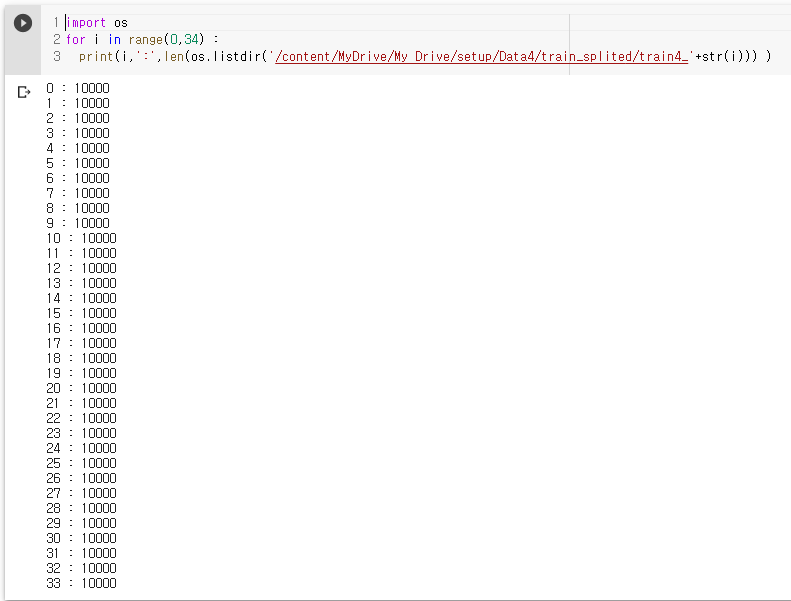Image resolution: width=791 pixels, height=601 pixels.
Task: Click the output row '19 : 10000'
Action: coord(81,373)
